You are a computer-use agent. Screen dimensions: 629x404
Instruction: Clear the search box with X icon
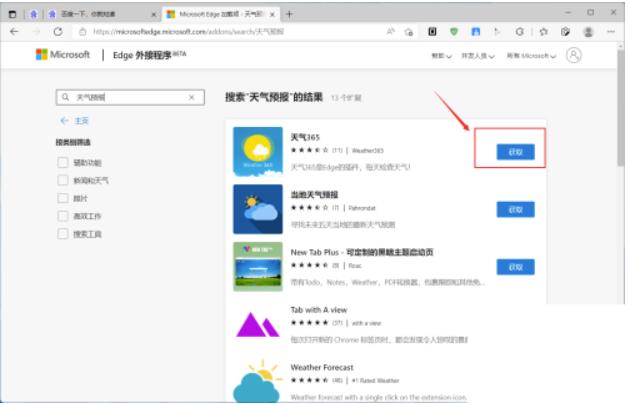(x=191, y=97)
